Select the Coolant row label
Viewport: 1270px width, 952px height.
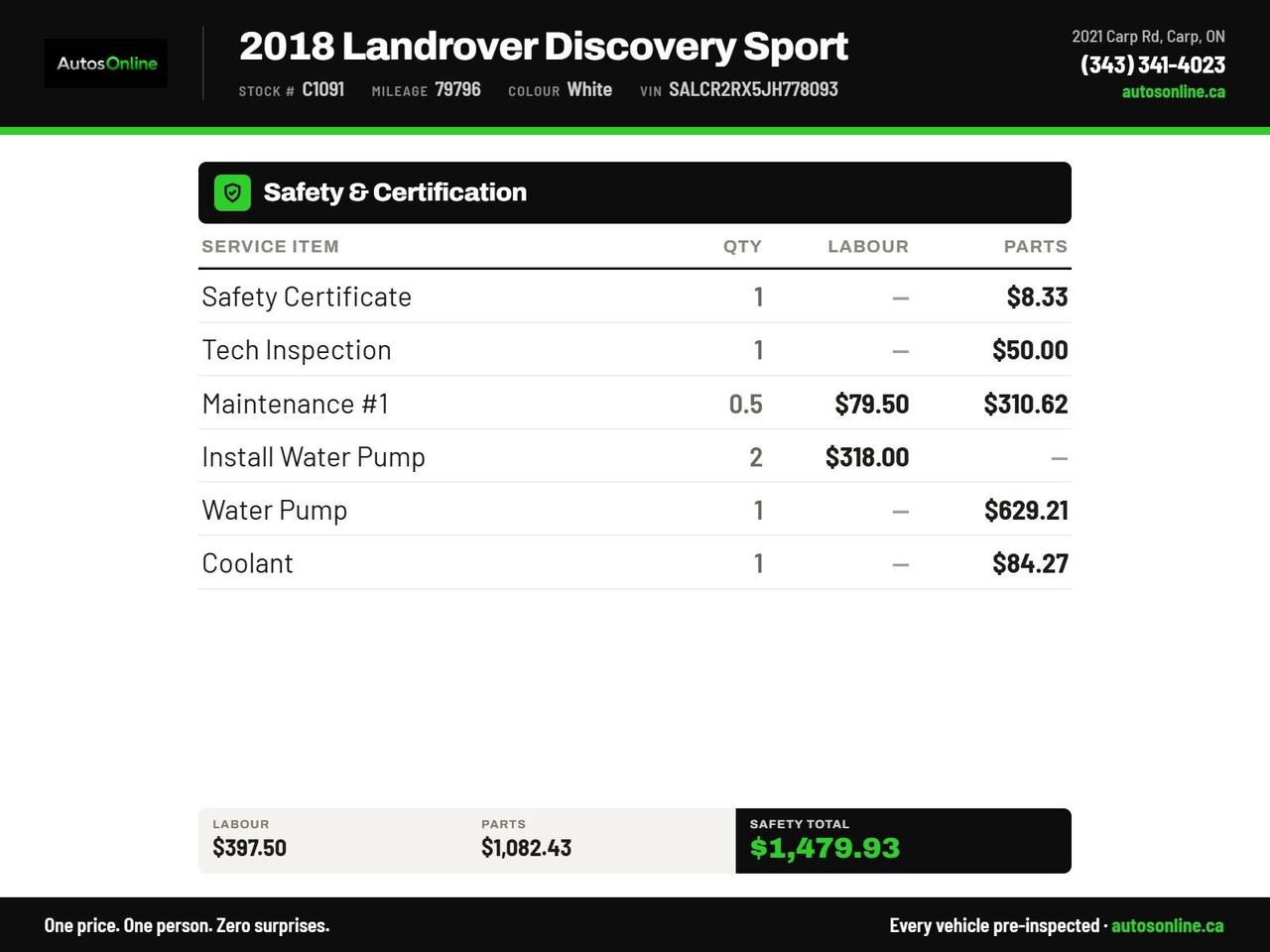pos(247,563)
